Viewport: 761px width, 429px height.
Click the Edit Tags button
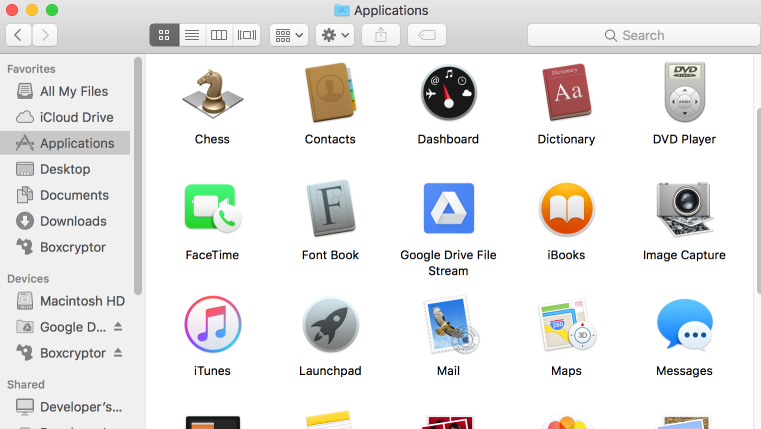[427, 35]
